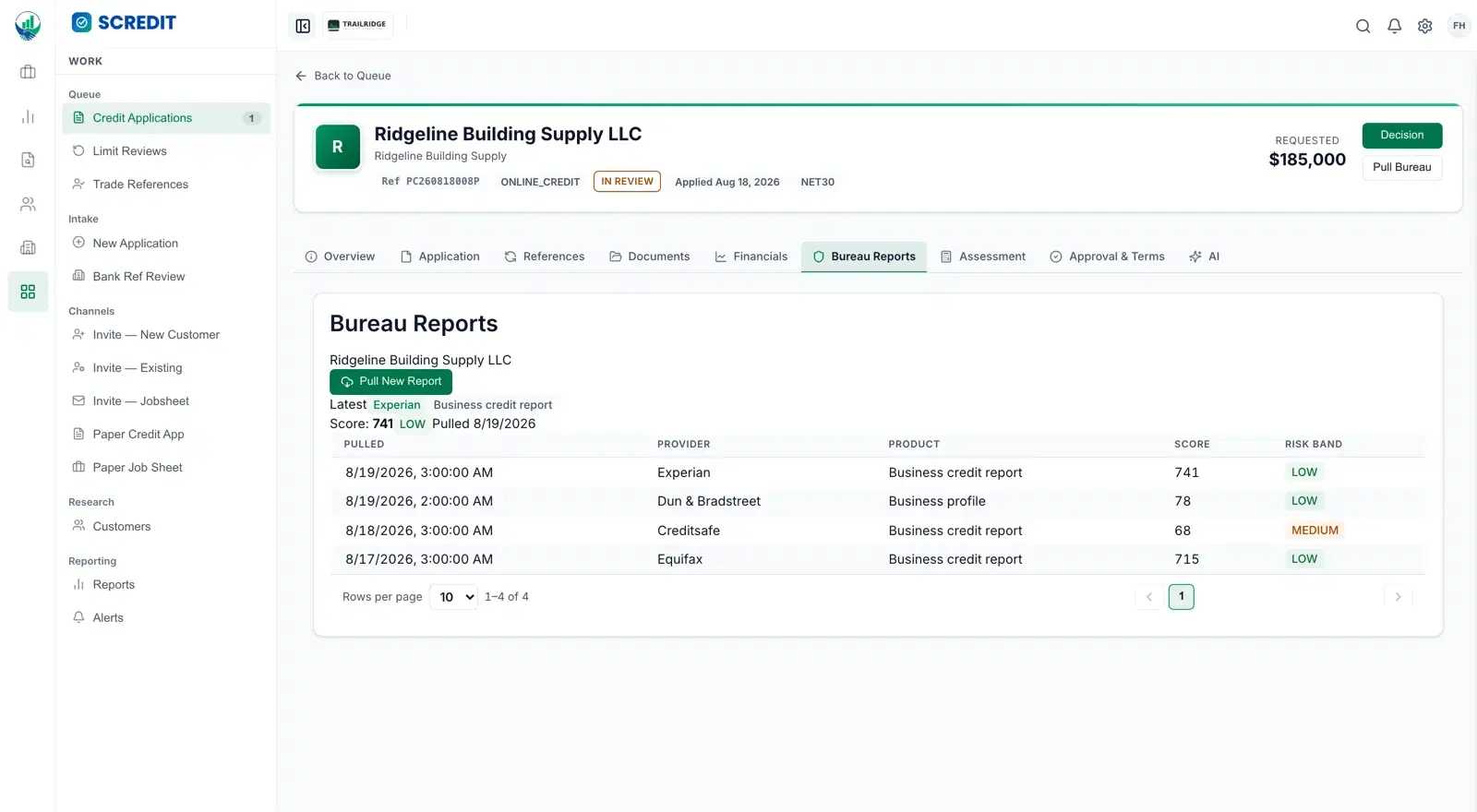Open the people icon in left rail
The width and height of the screenshot is (1477, 812).
pos(28,204)
